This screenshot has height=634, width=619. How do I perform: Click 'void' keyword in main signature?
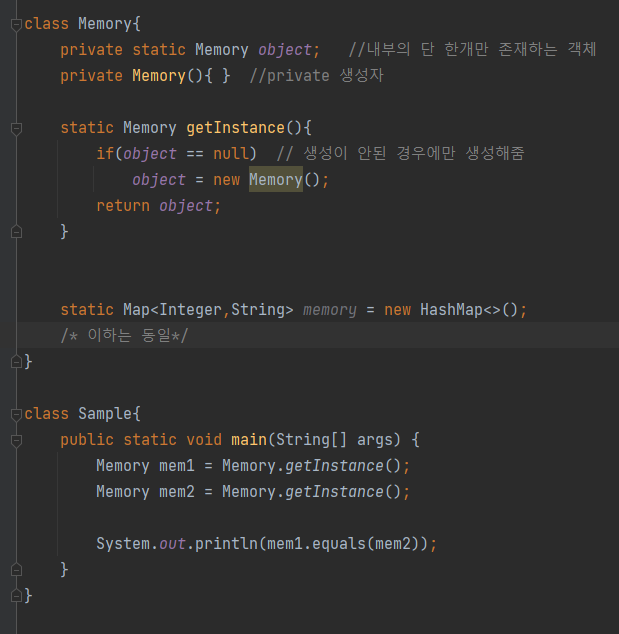pos(204,440)
